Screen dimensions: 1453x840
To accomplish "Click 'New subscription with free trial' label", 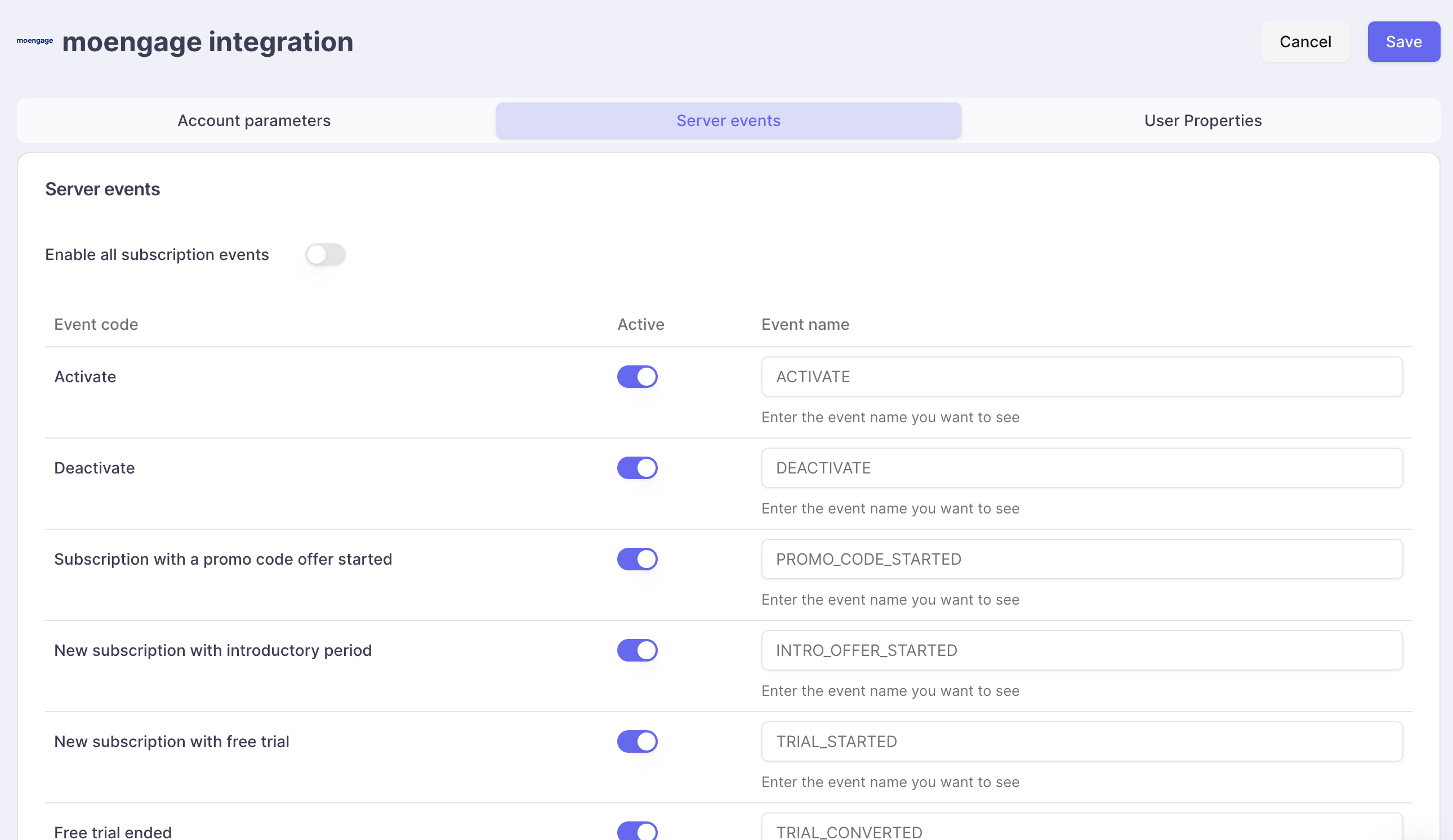I will [172, 741].
